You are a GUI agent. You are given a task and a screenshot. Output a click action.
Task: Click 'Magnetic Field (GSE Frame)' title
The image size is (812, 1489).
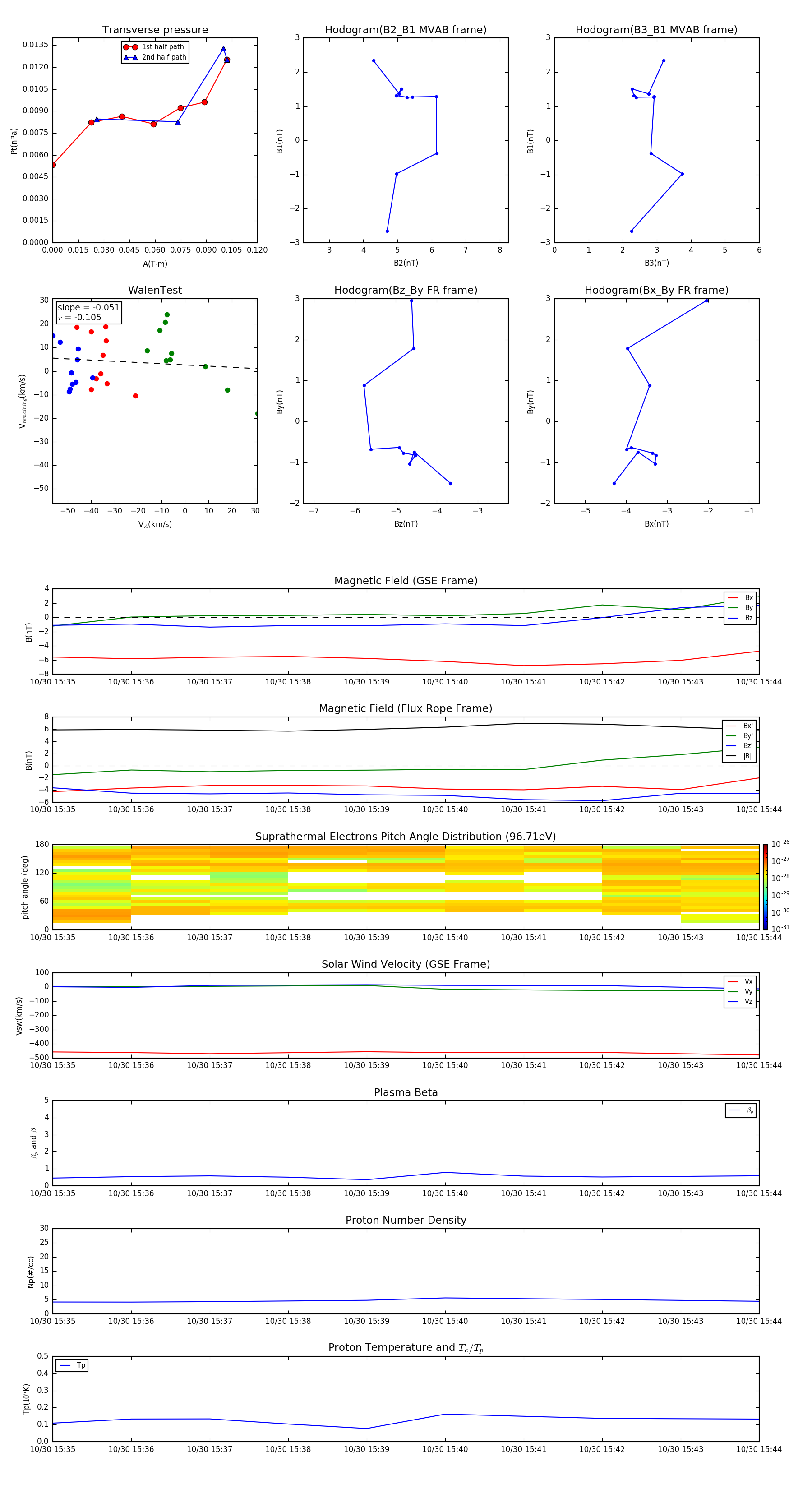[406, 581]
